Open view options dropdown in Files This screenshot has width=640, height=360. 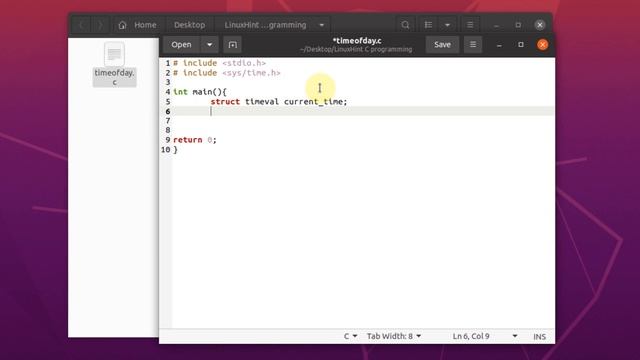447,25
